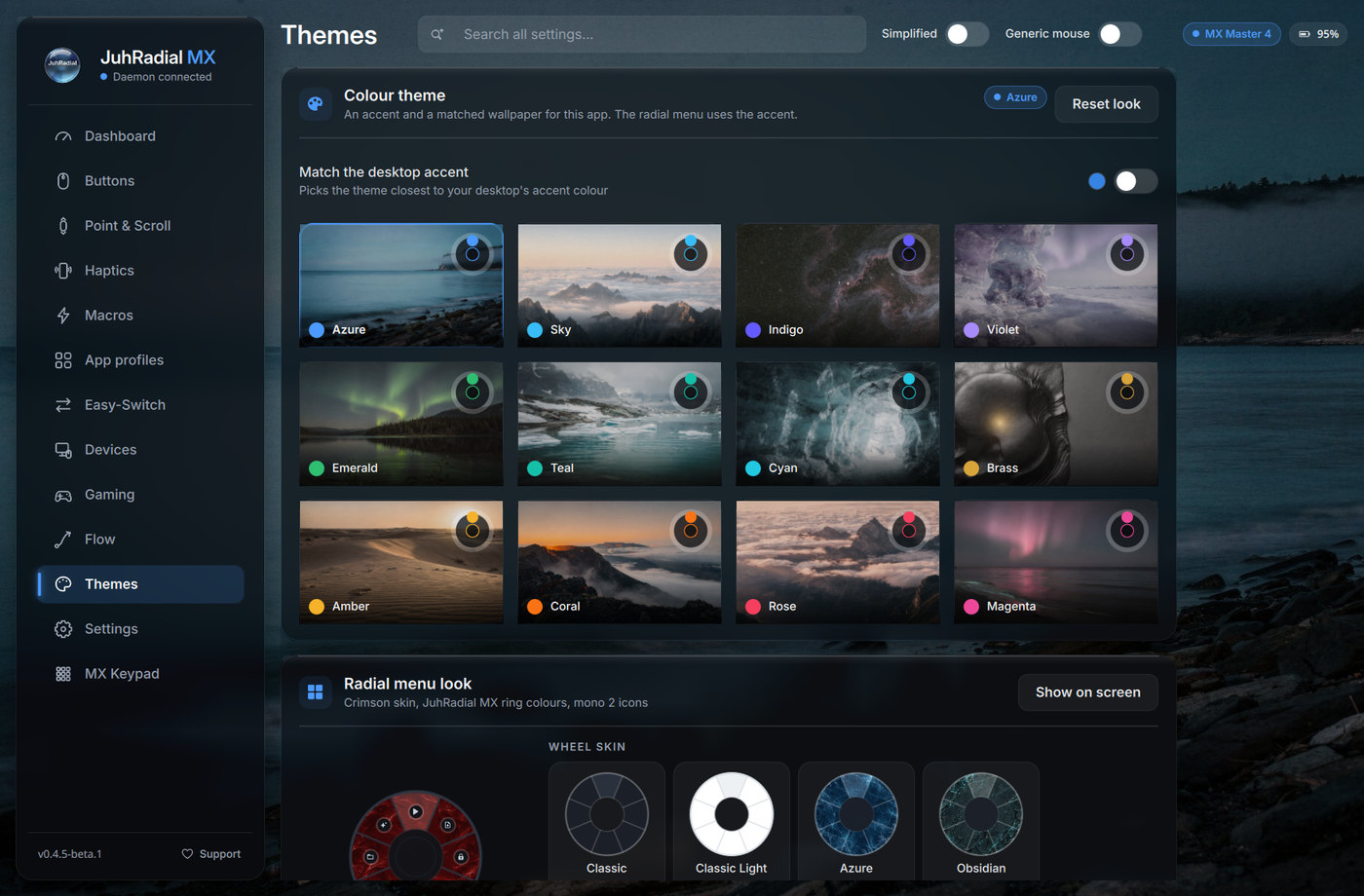
Task: Open the Dashboard page
Action: point(139,136)
